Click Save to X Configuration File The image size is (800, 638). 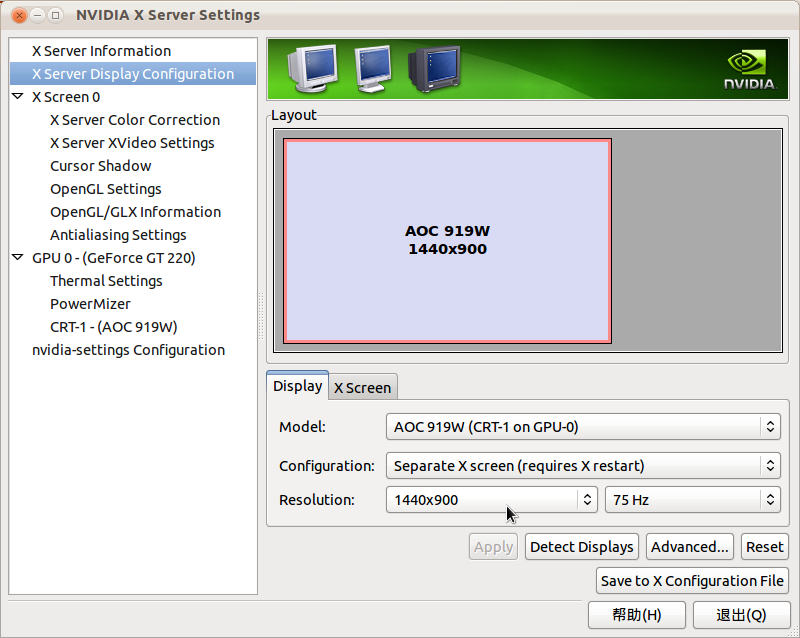click(x=692, y=581)
